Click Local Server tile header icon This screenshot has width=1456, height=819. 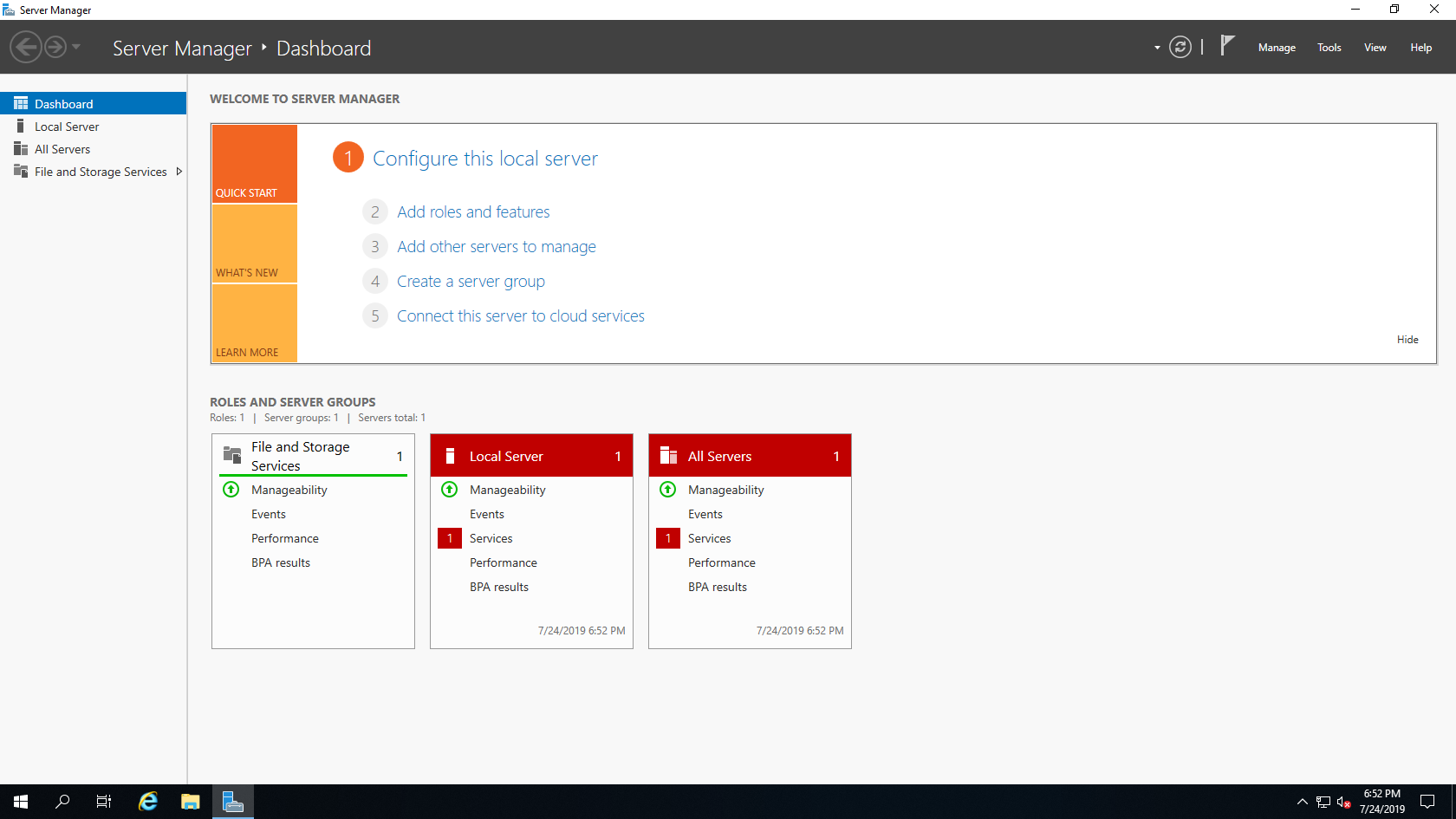pyautogui.click(x=450, y=456)
